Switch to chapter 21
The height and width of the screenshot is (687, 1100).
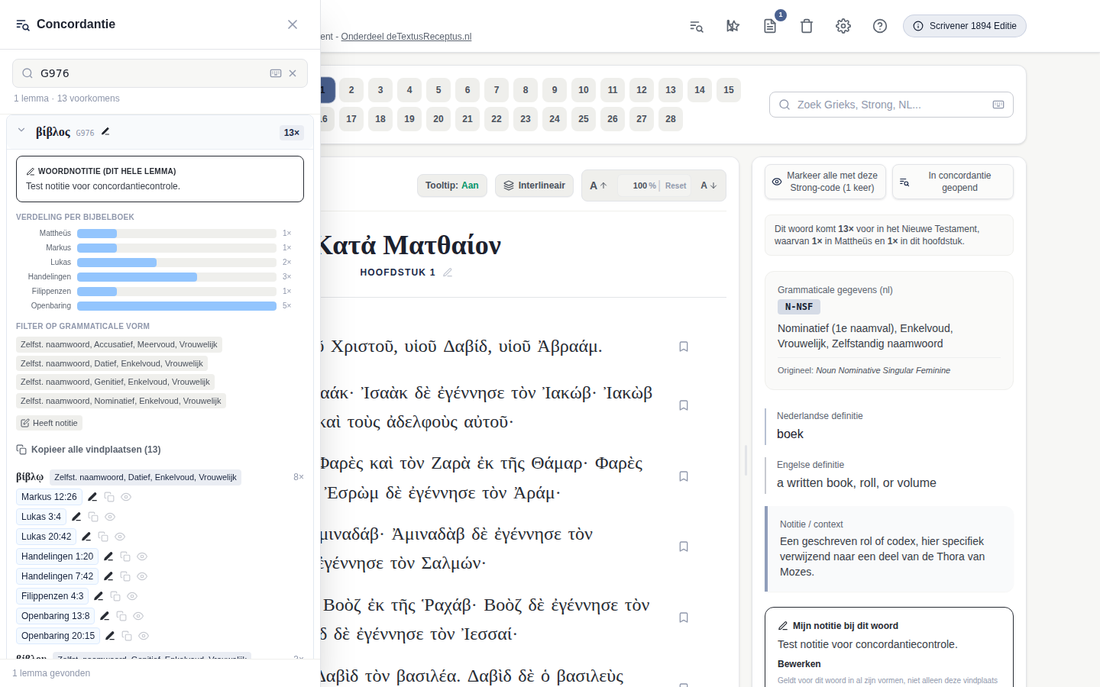point(467,119)
